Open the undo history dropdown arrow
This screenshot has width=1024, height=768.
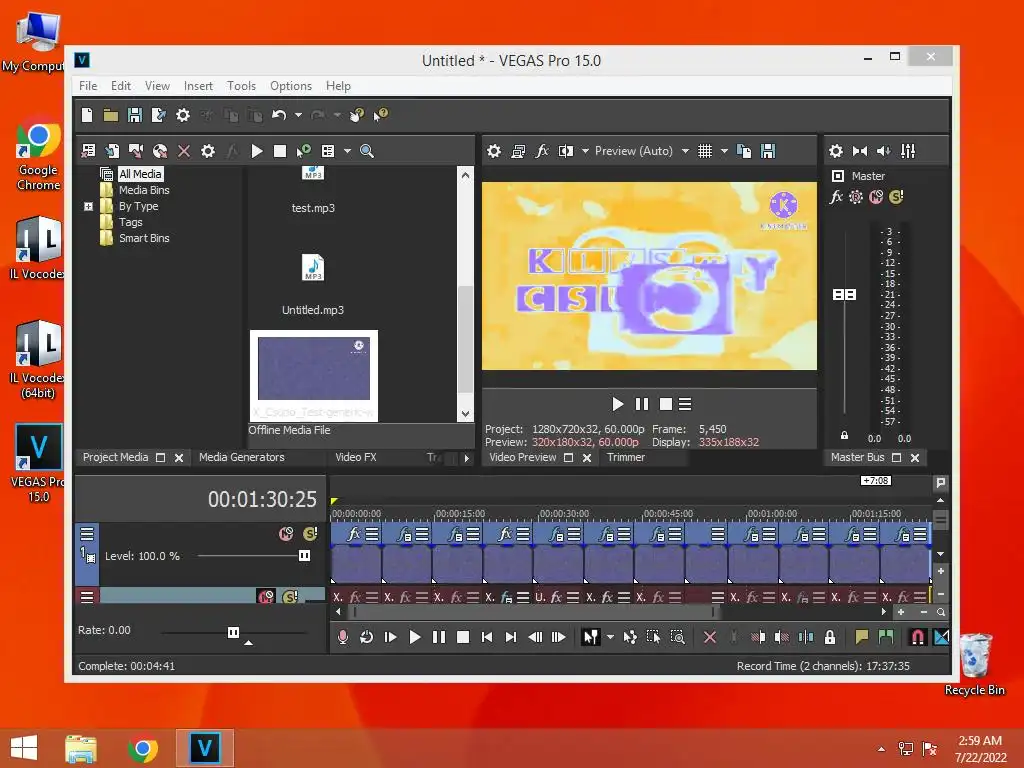point(298,116)
